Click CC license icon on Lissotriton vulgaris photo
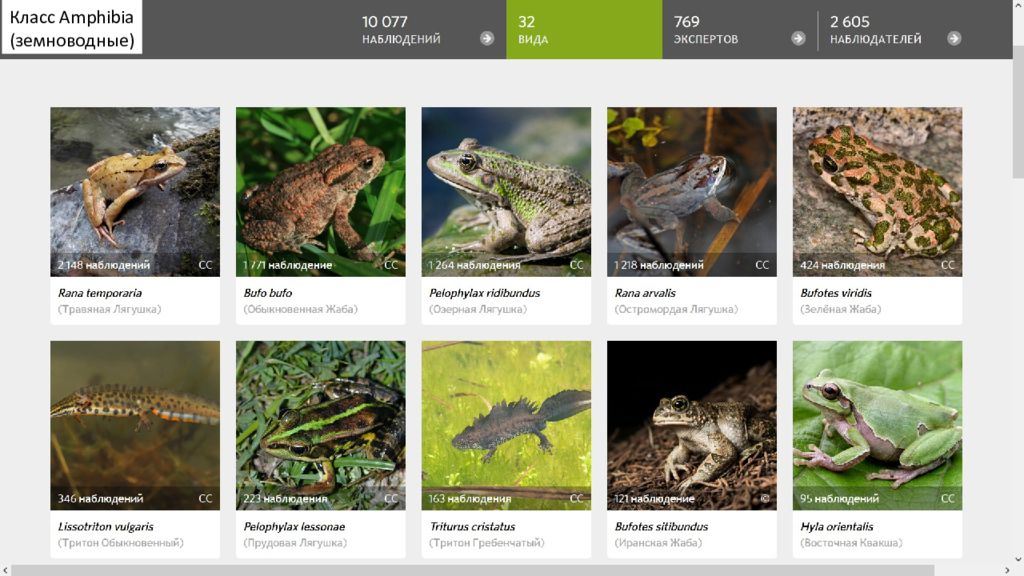The image size is (1024, 576). click(205, 498)
